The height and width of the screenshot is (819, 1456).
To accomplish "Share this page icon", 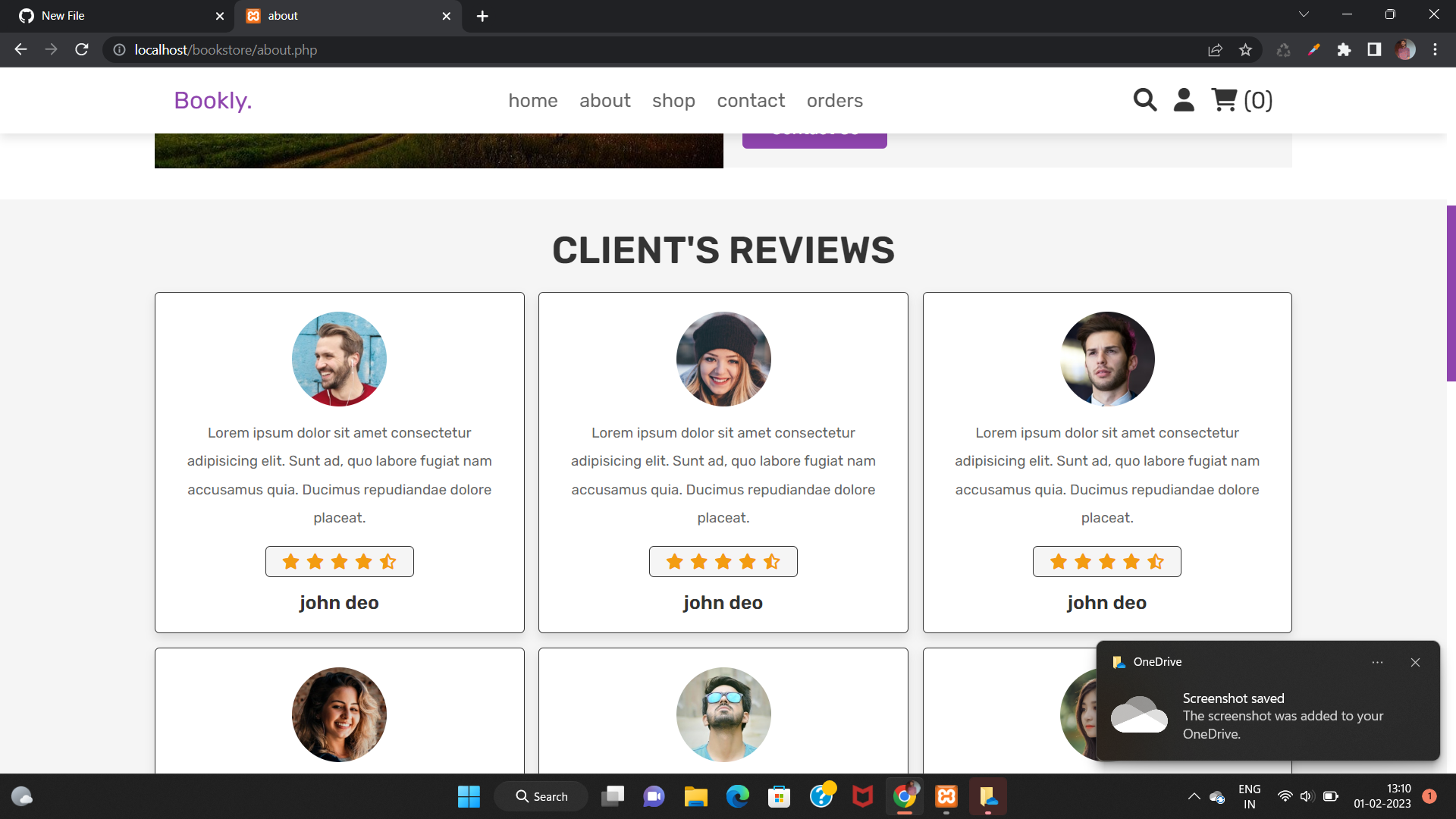I will click(1215, 50).
